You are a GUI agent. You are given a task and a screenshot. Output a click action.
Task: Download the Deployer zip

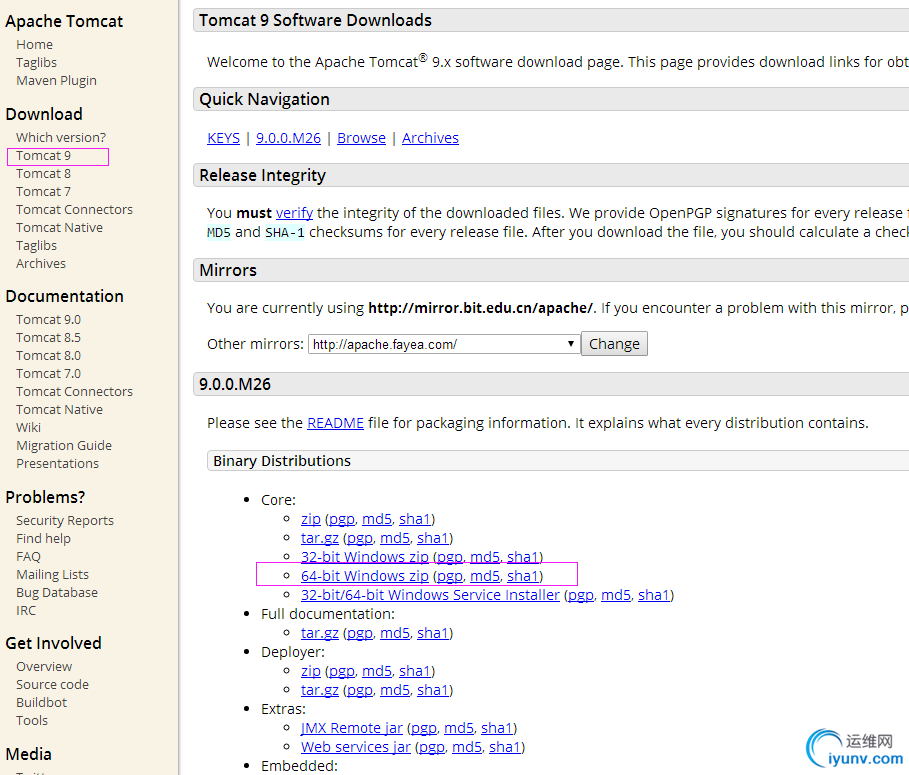pyautogui.click(x=311, y=671)
